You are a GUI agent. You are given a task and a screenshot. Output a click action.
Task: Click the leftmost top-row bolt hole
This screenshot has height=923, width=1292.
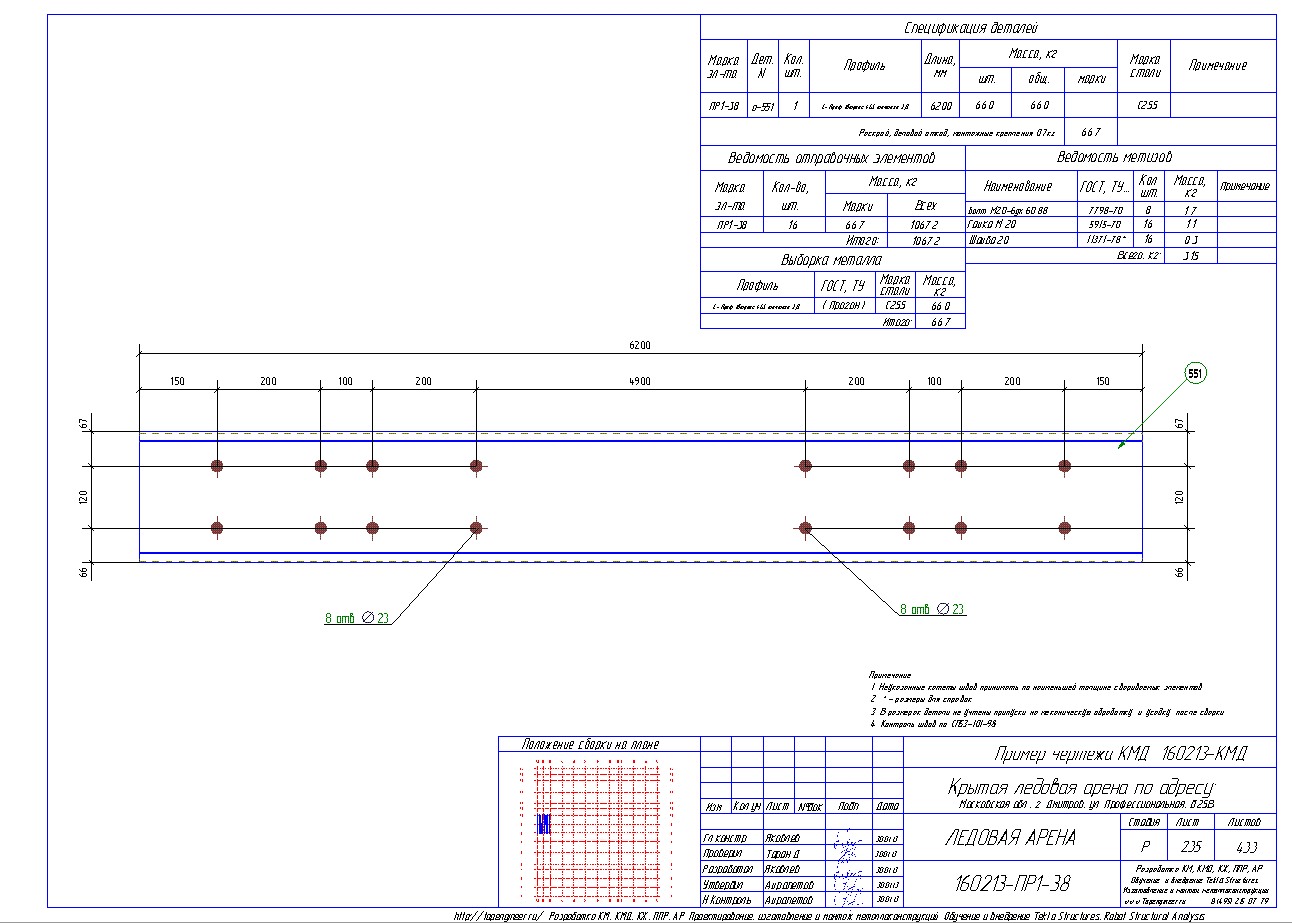coord(217,466)
